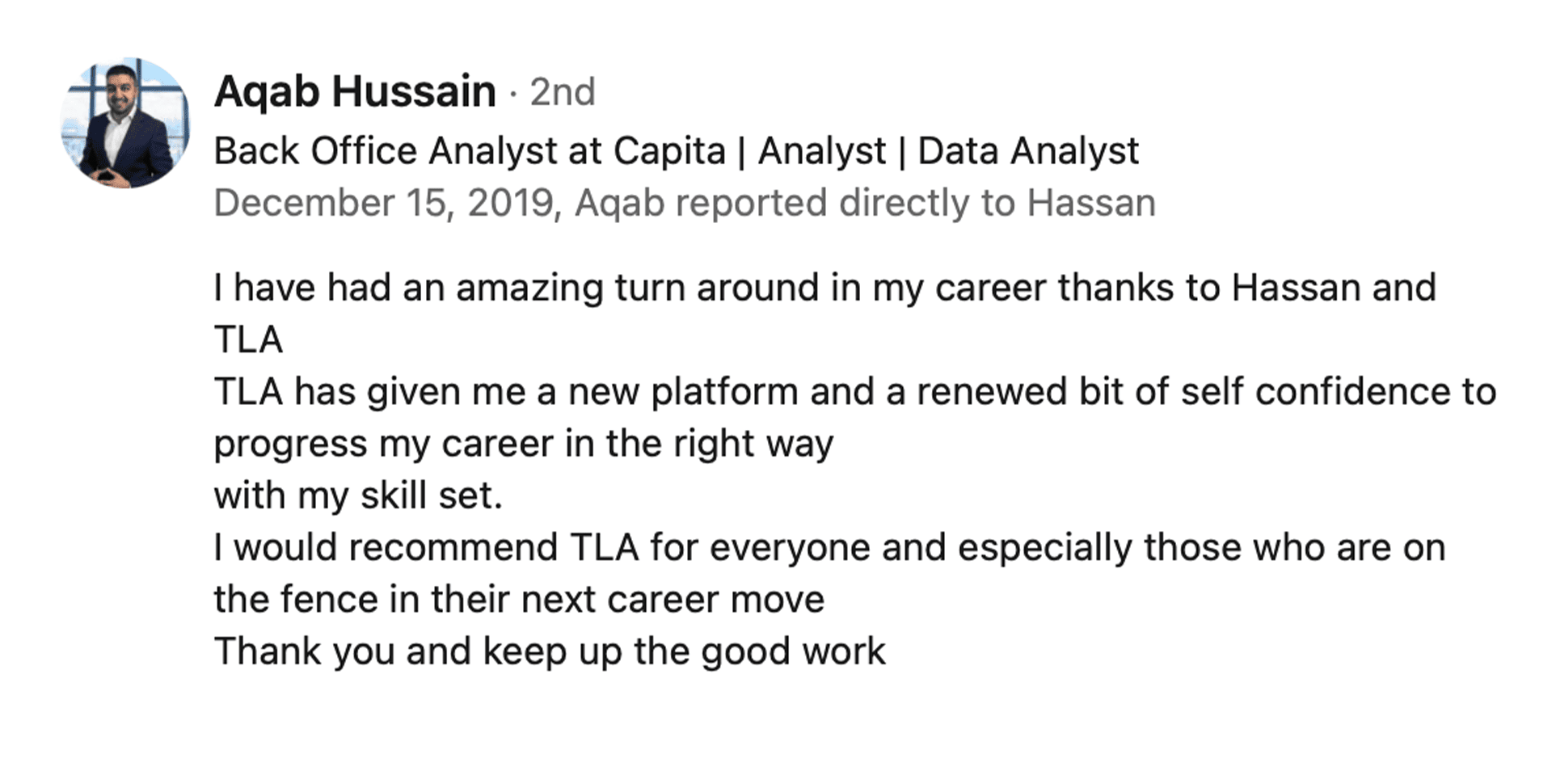
Task: Click the line starting "TLA has given me"
Action: [x=855, y=393]
